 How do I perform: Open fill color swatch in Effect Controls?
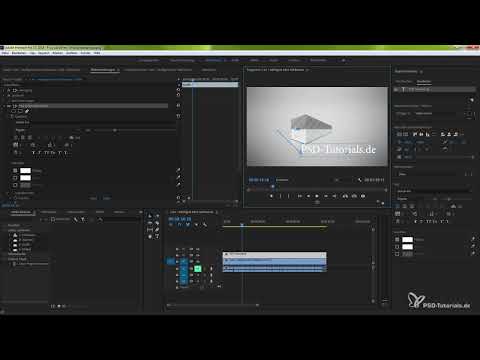click(x=25, y=170)
